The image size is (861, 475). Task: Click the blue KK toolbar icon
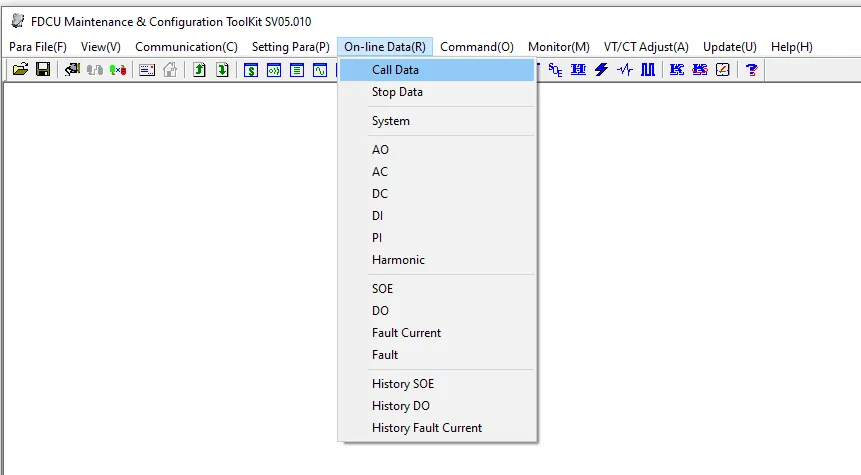click(x=676, y=70)
